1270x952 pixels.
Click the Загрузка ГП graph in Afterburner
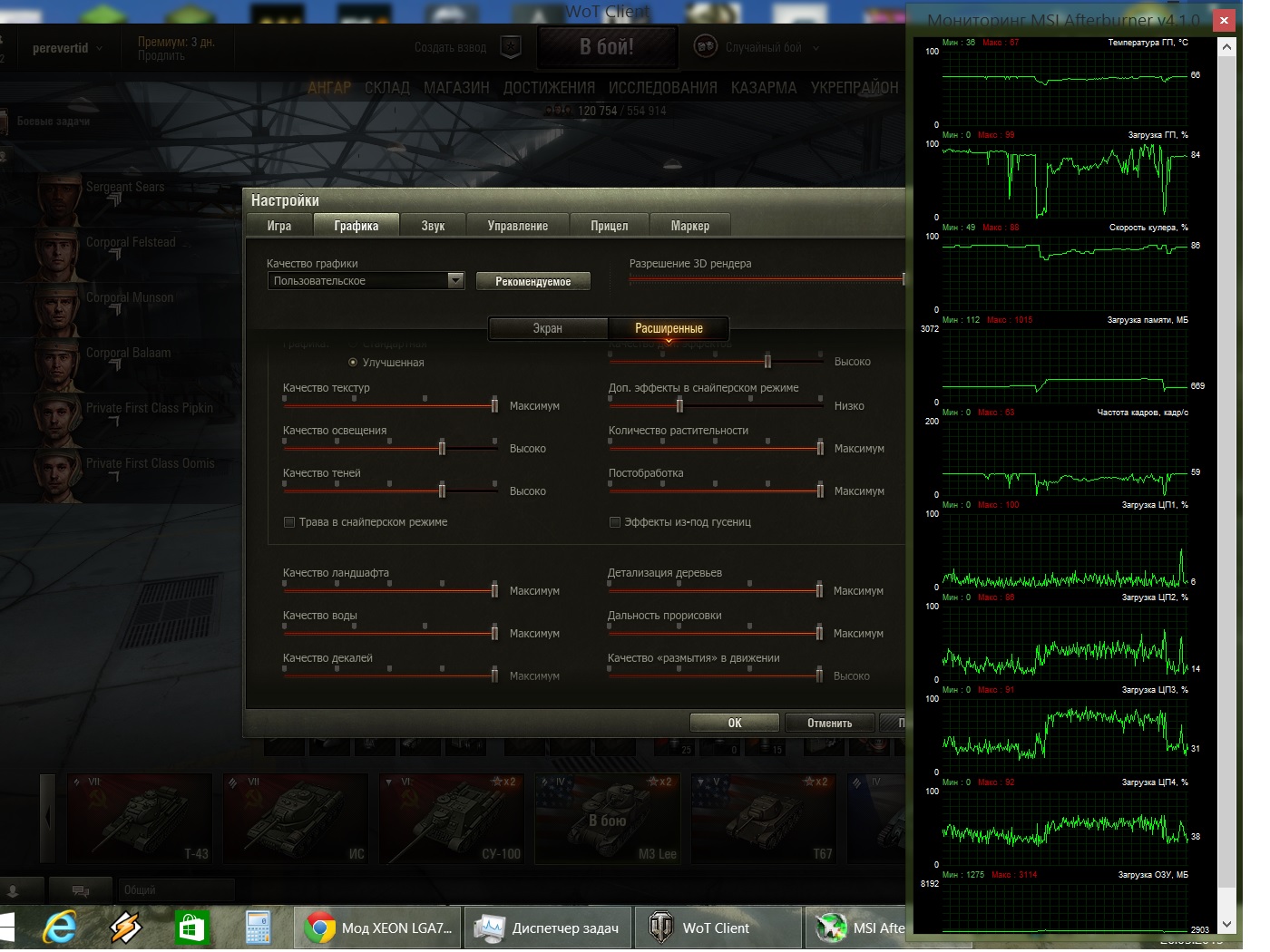1065,180
